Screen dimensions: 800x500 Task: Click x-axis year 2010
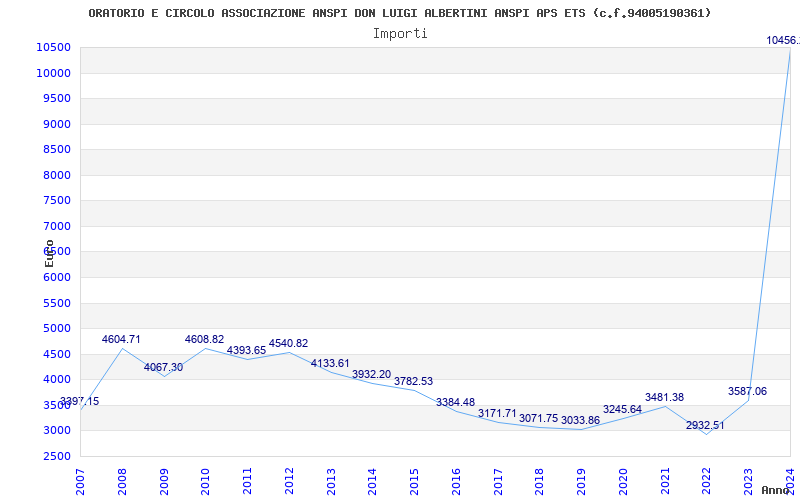click(x=206, y=481)
